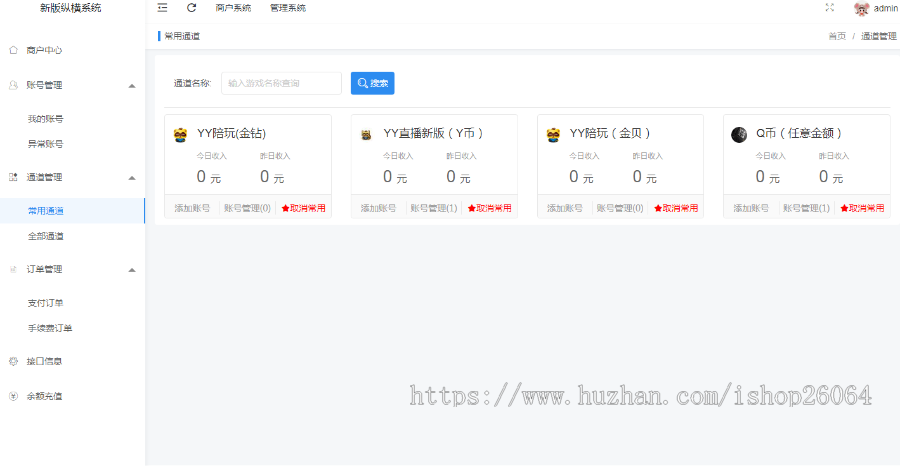Select 常用通道 in sidebar

click(72, 211)
